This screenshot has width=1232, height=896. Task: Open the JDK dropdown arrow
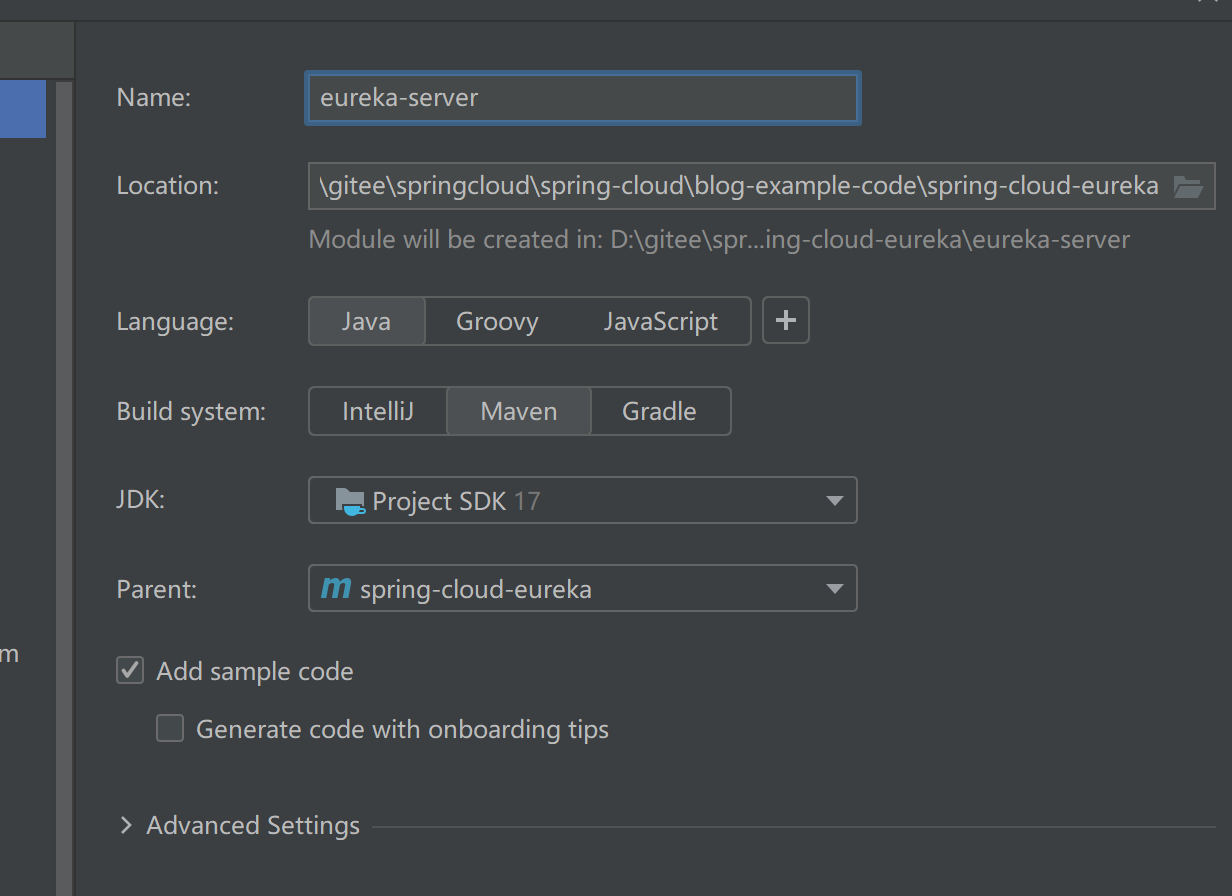pos(834,501)
